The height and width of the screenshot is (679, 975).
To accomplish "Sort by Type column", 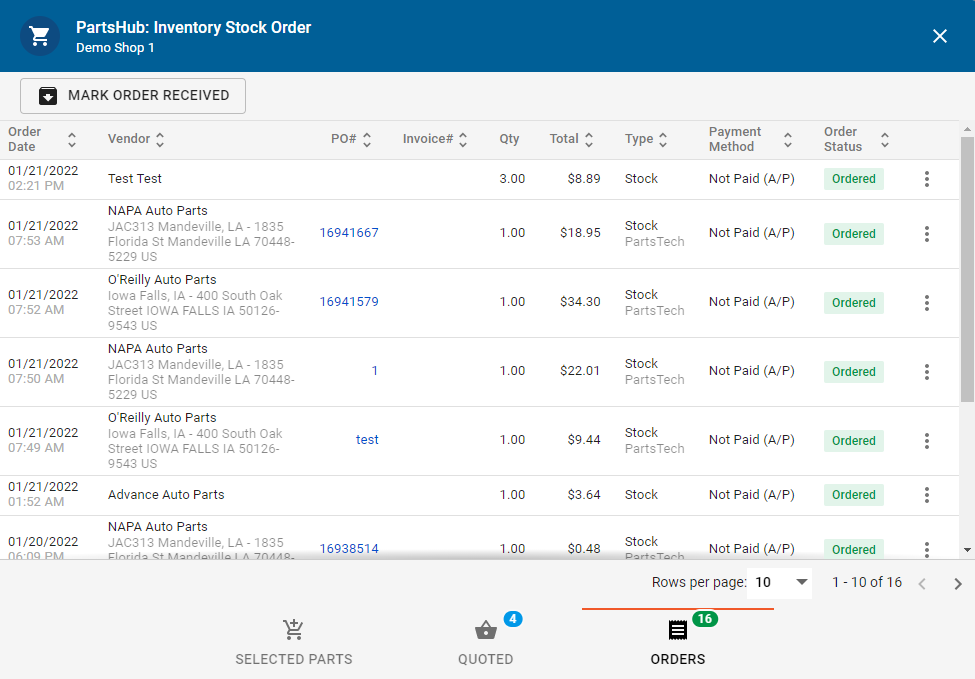I will [646, 139].
